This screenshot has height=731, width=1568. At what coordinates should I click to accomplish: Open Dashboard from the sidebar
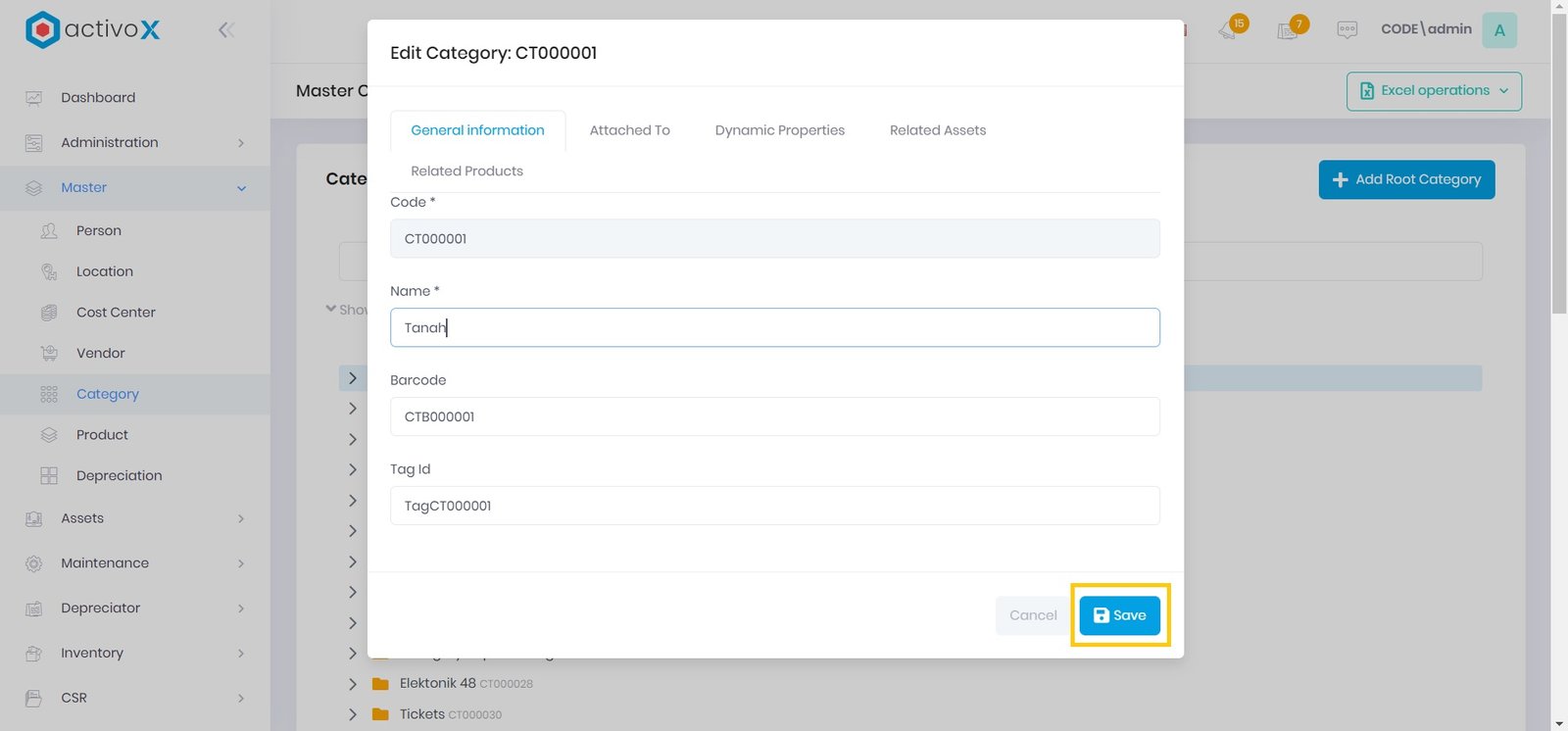point(98,98)
